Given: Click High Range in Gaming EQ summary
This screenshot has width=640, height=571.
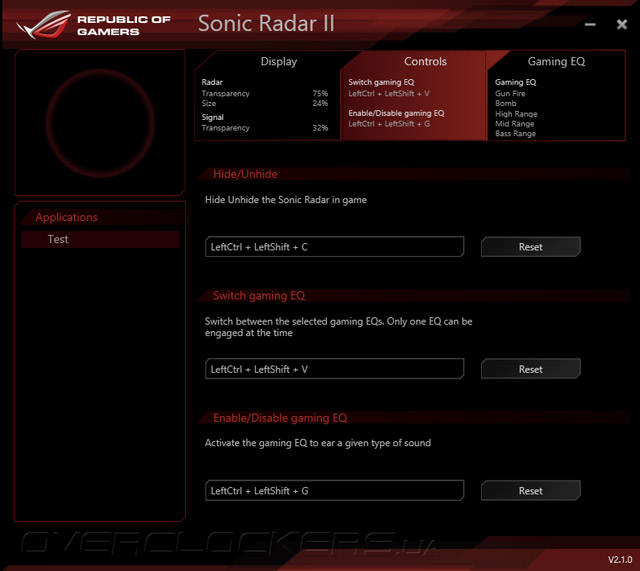Looking at the screenshot, I should point(516,114).
